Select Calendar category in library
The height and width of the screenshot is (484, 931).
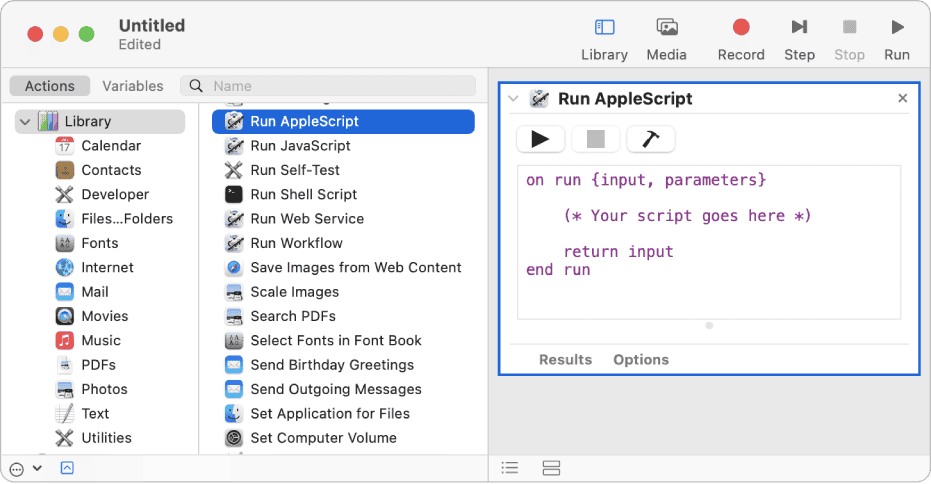point(110,146)
